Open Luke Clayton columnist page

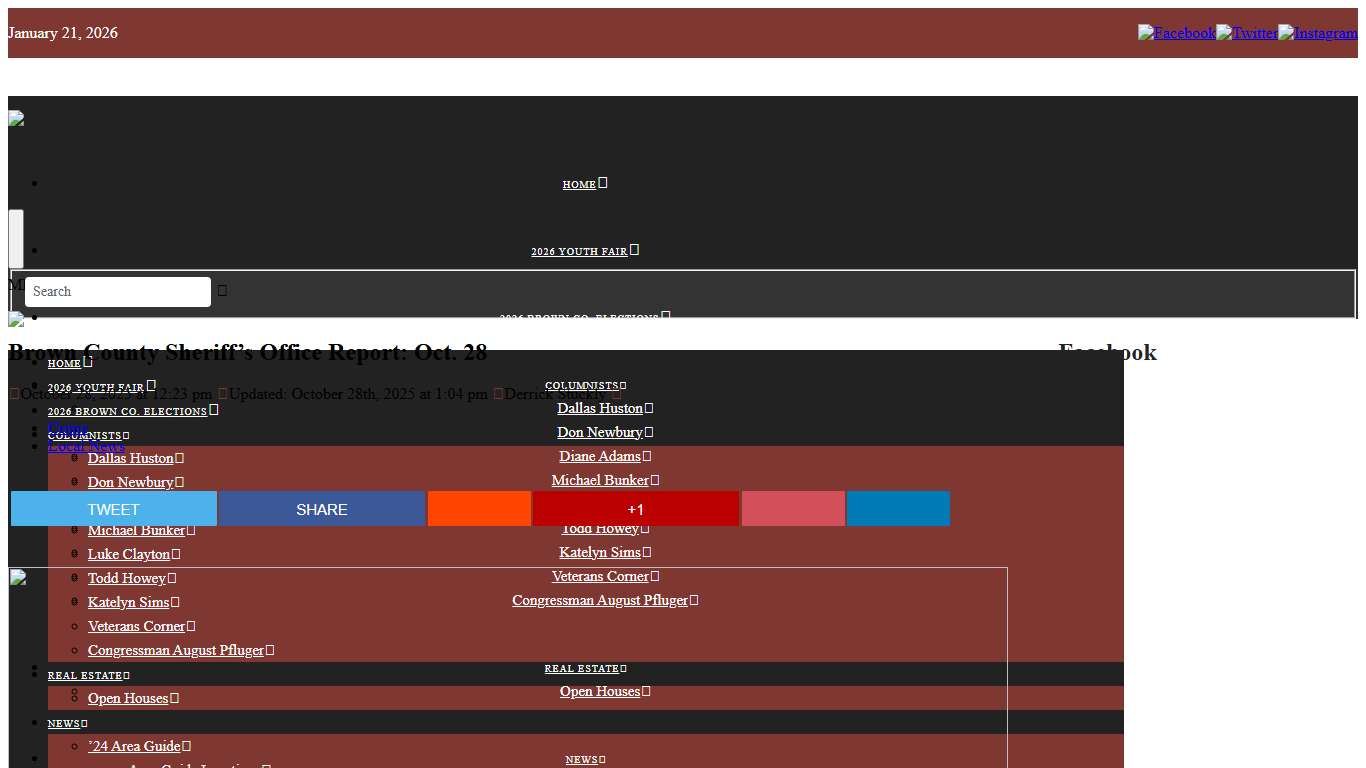click(128, 554)
